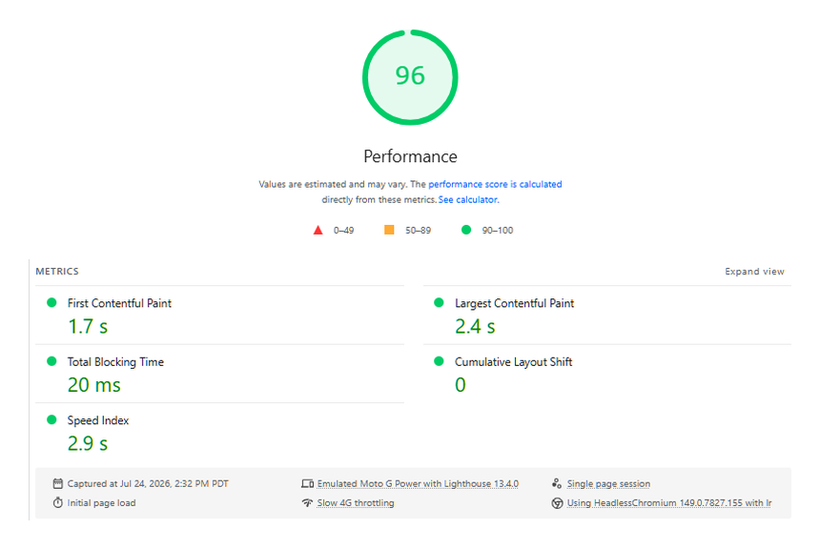Screen dimensions: 820x550
Task: Click the calendar icon next to Captured at
Action: [x=58, y=484]
